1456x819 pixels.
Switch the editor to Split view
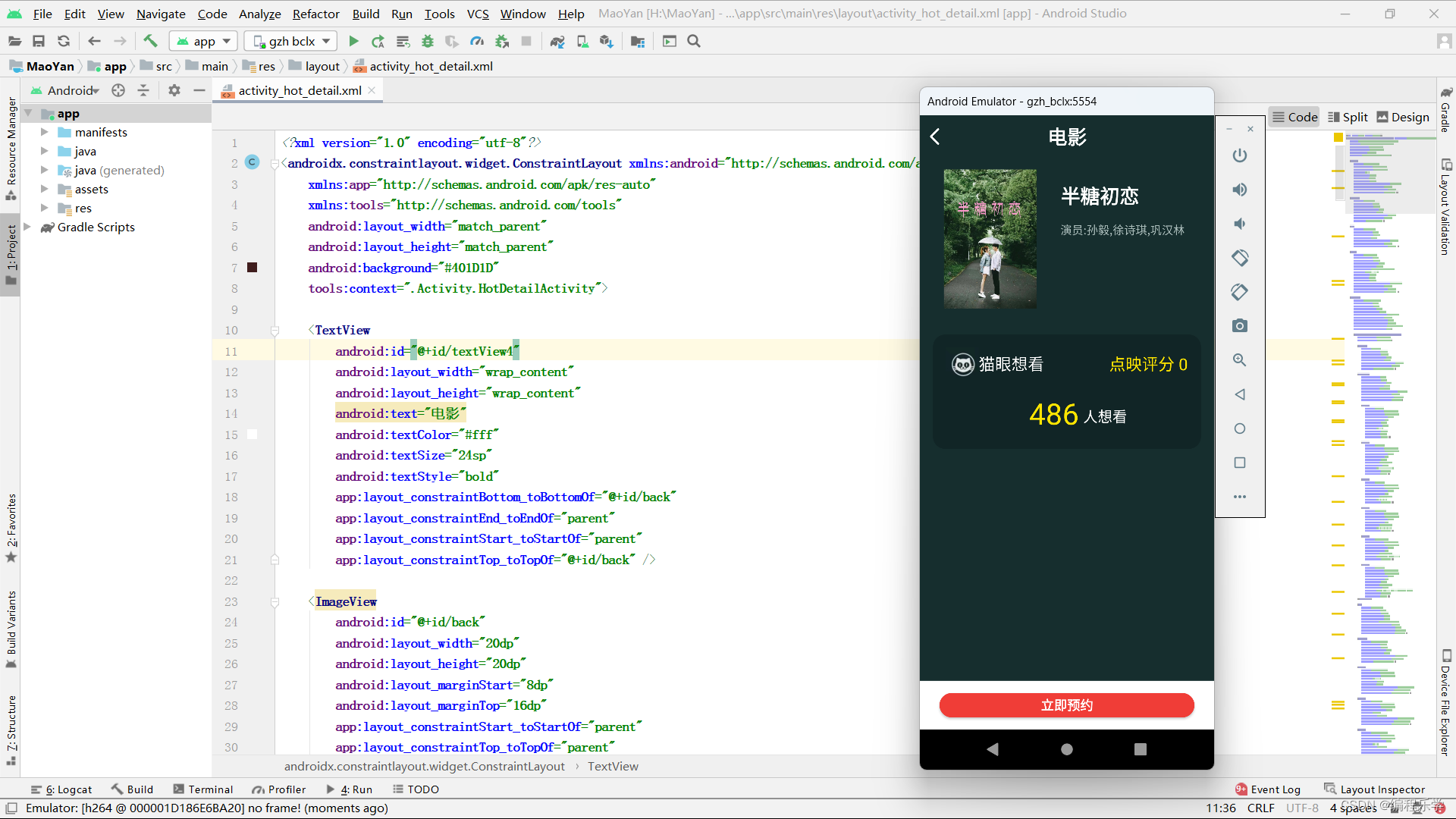pyautogui.click(x=1348, y=117)
